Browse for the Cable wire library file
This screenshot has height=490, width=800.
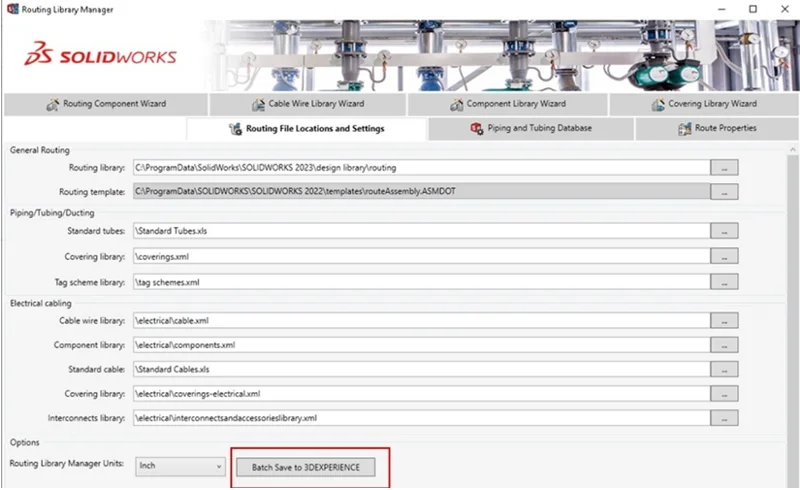tap(724, 321)
